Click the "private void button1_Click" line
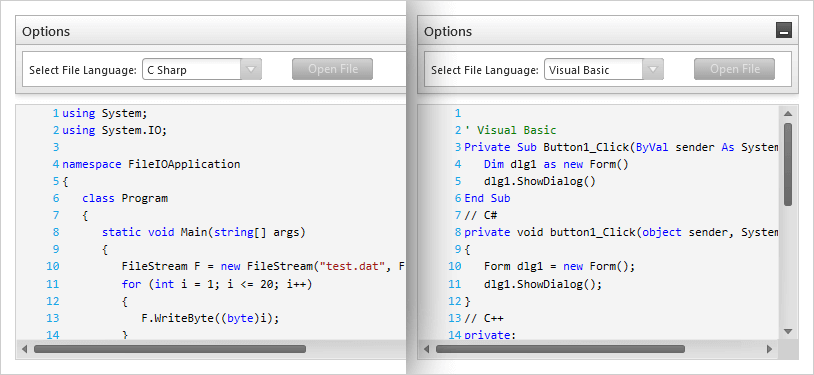 pyautogui.click(x=621, y=232)
